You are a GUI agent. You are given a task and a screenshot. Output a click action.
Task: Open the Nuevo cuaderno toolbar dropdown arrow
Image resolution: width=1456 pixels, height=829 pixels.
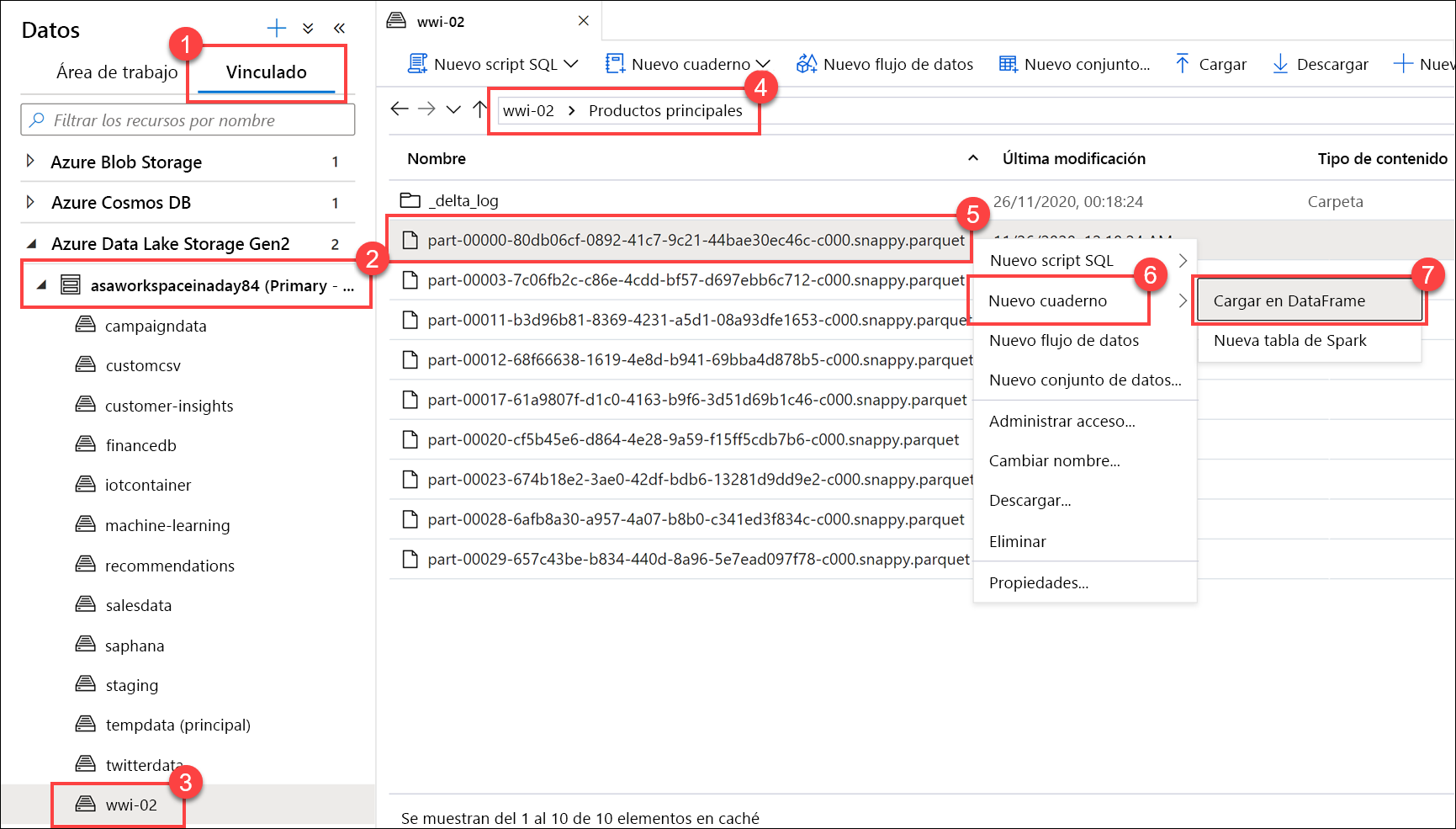point(763,64)
